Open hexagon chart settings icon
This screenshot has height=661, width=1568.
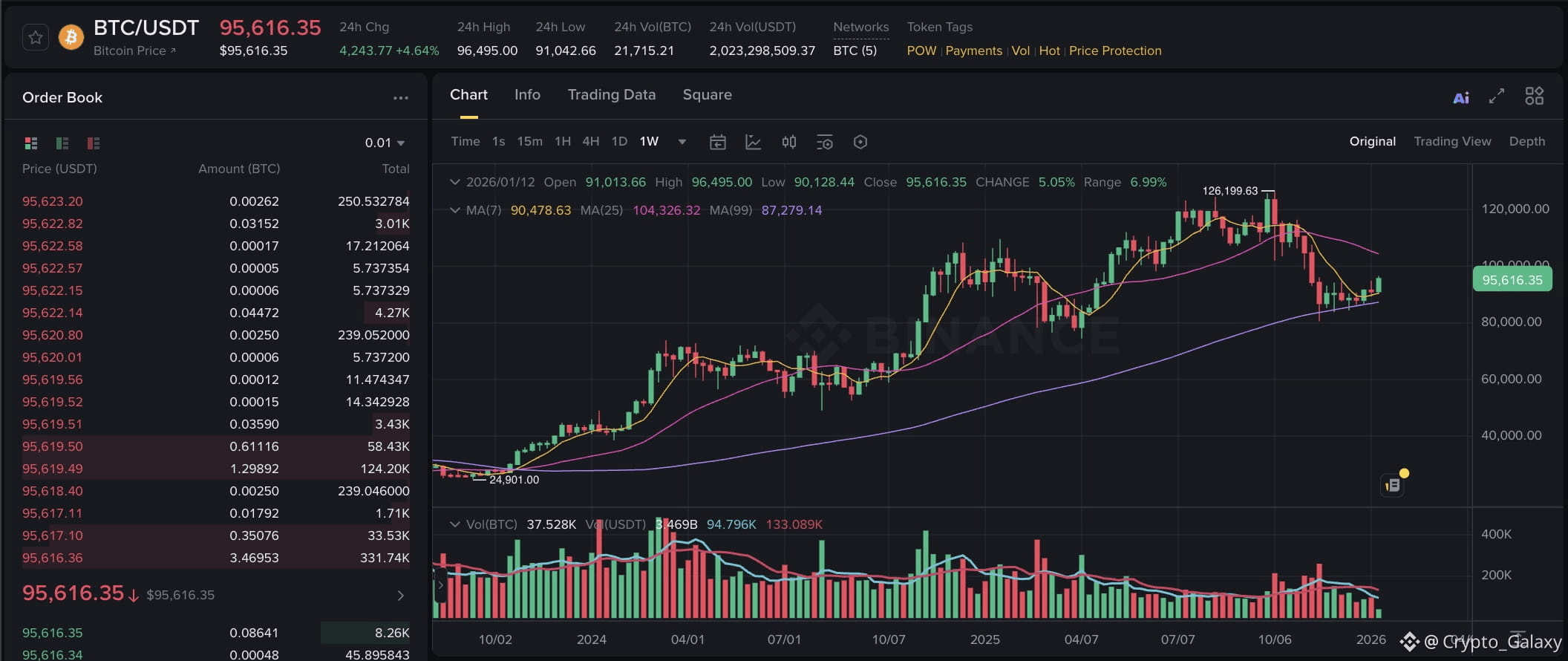pos(860,142)
